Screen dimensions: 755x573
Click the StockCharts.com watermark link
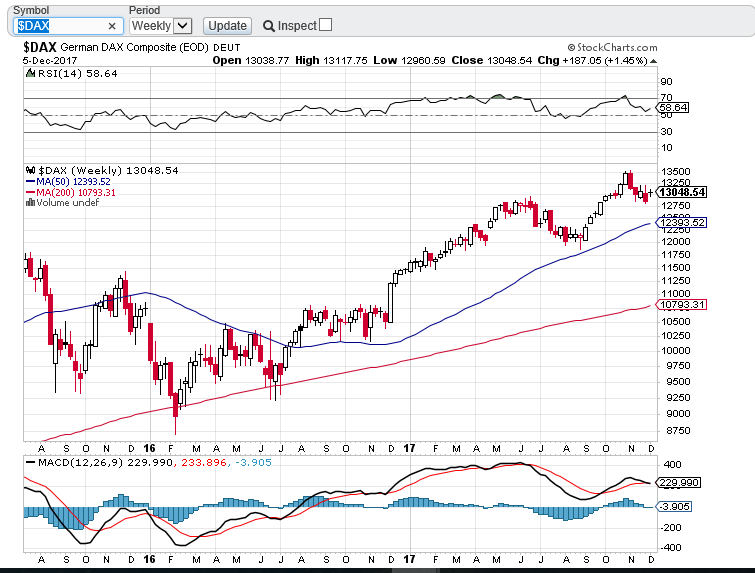tap(612, 47)
